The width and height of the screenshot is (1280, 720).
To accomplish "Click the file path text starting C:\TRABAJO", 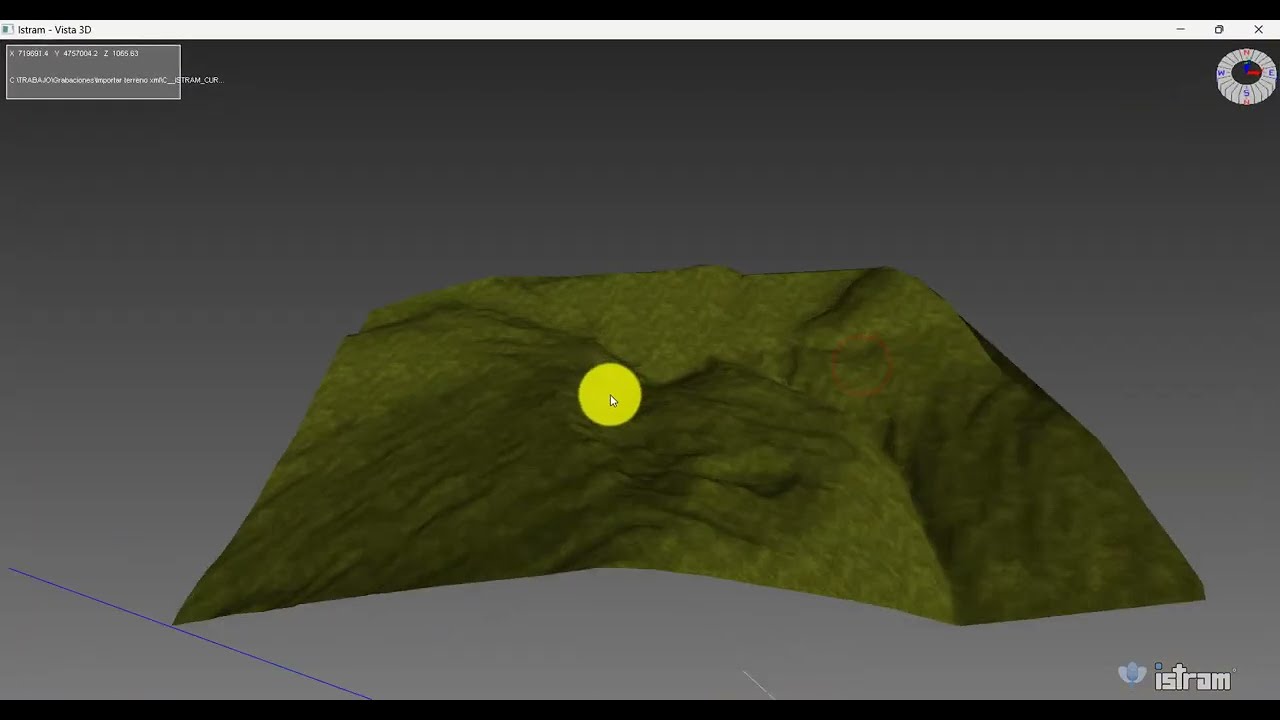I will click(x=116, y=80).
